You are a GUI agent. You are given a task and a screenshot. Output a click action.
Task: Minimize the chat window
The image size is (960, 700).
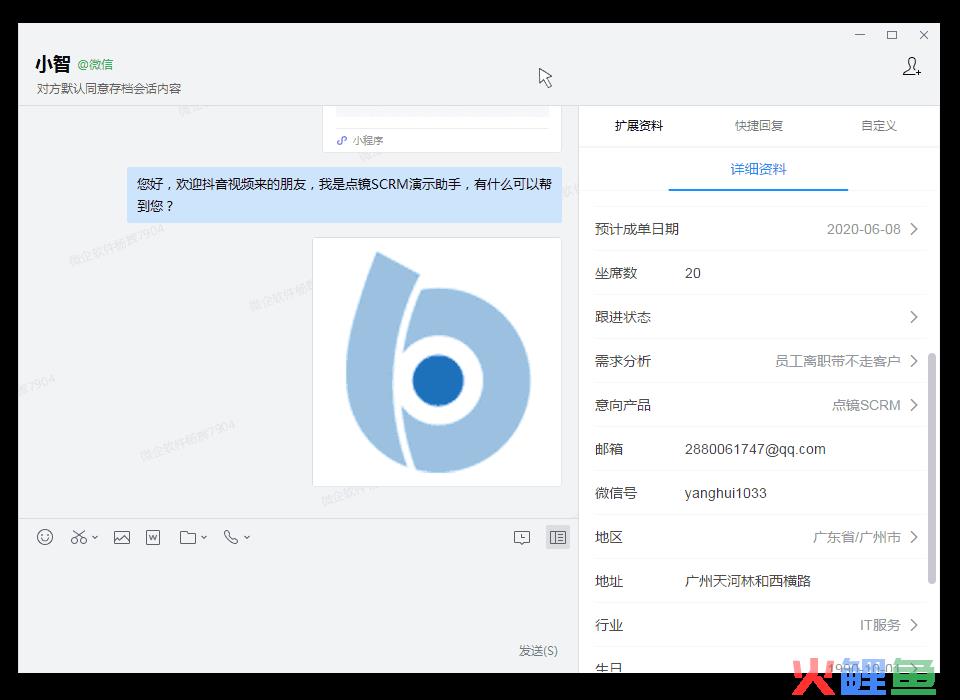pos(860,35)
